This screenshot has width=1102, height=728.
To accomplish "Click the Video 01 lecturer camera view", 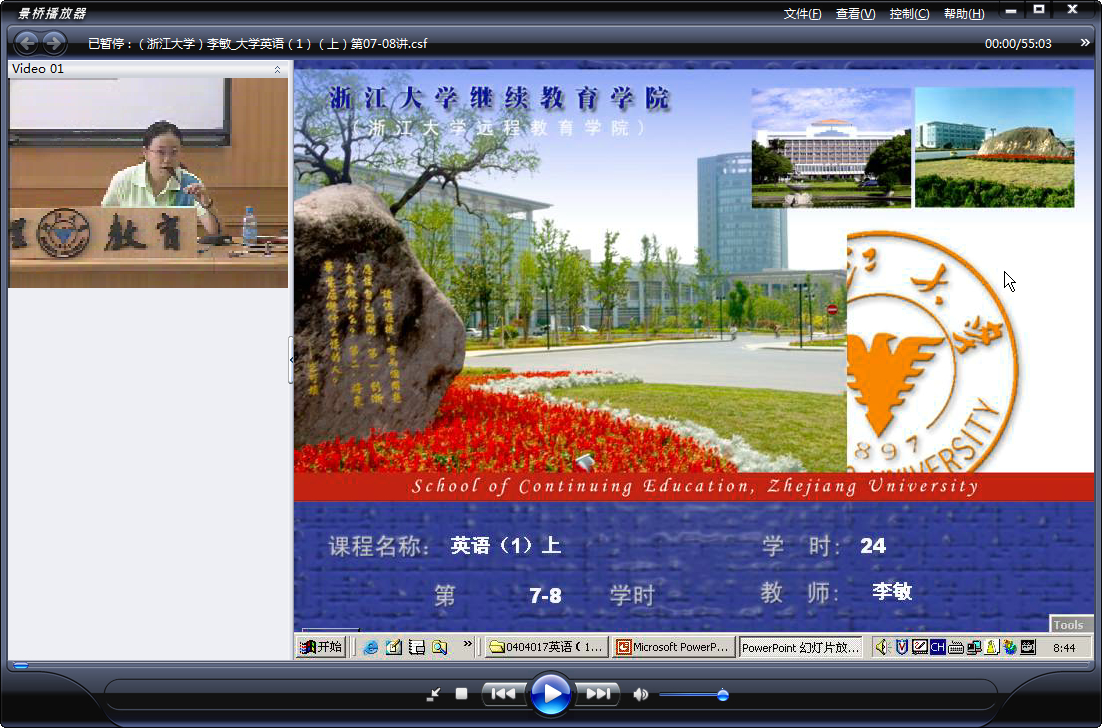I will 148,183.
